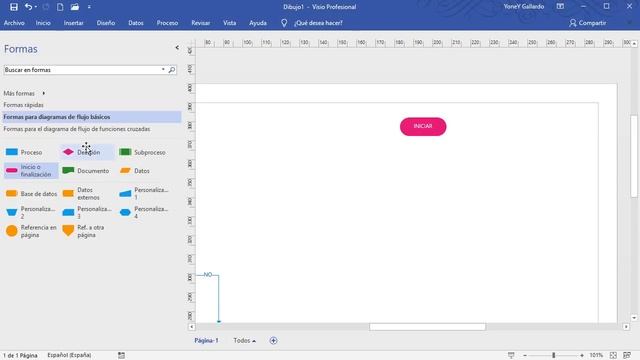Select the Subproceso shape
Viewport: 640px width, 360px height.
142,152
